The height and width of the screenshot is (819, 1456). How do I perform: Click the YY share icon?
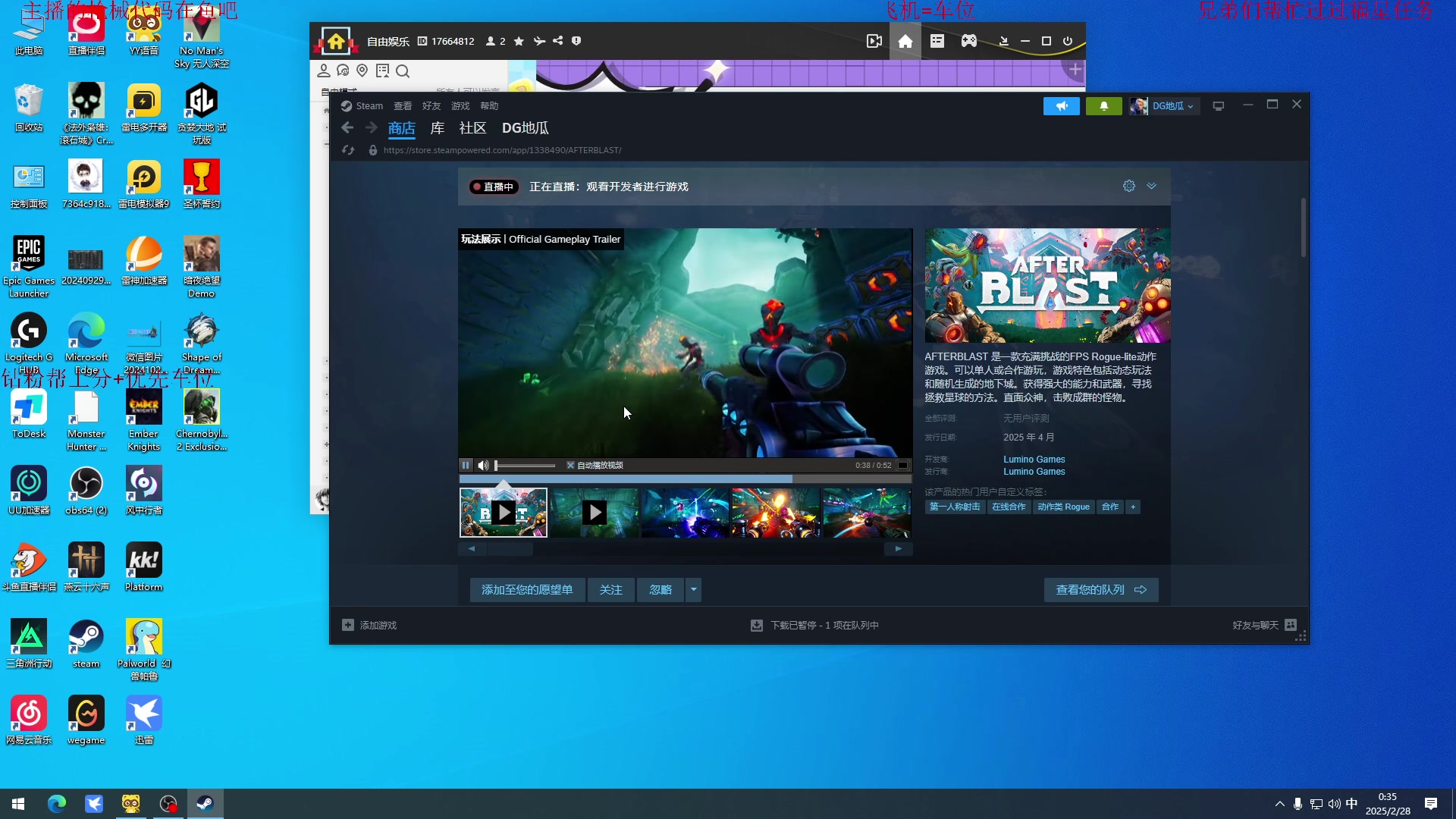pos(558,41)
